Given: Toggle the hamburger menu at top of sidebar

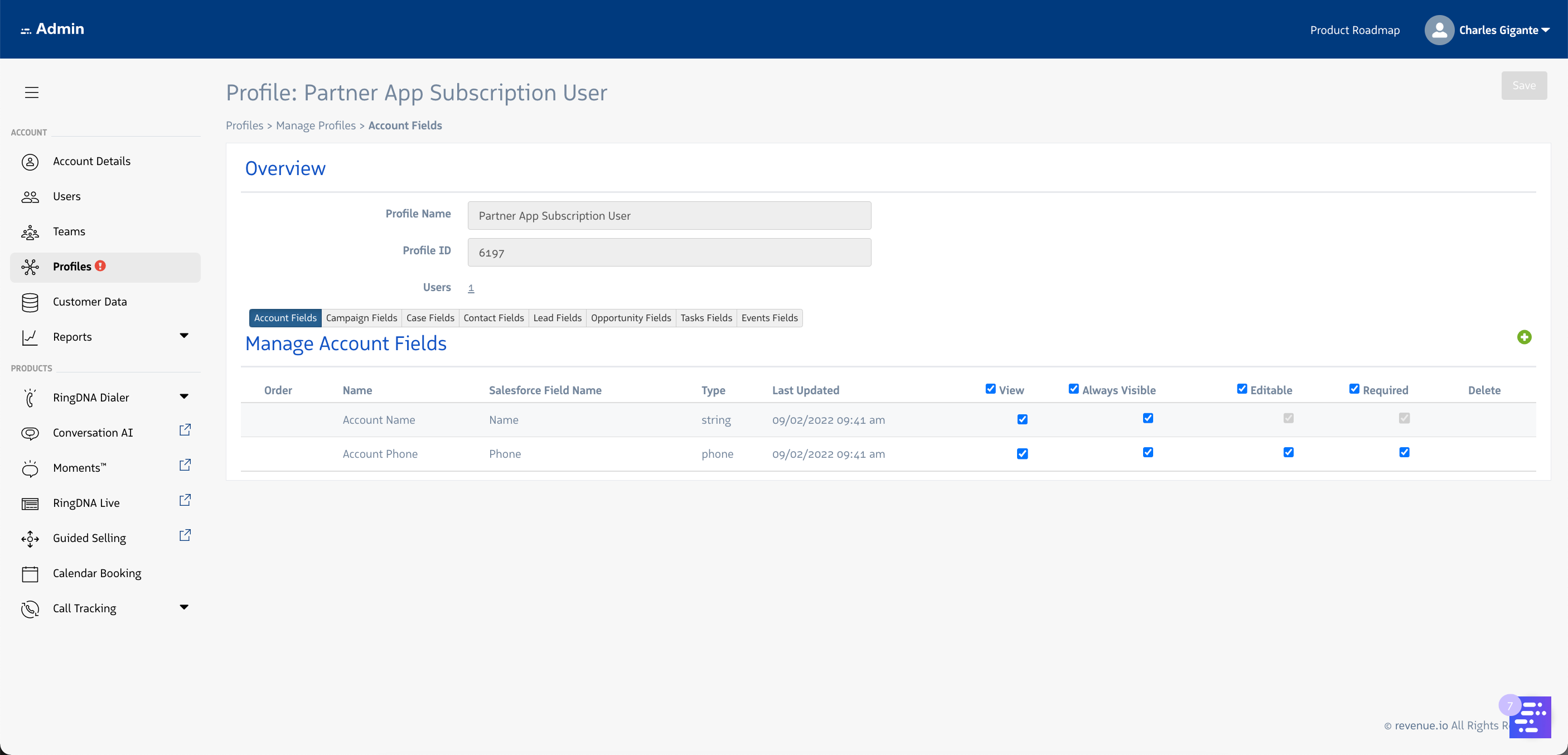Looking at the screenshot, I should pyautogui.click(x=31, y=92).
